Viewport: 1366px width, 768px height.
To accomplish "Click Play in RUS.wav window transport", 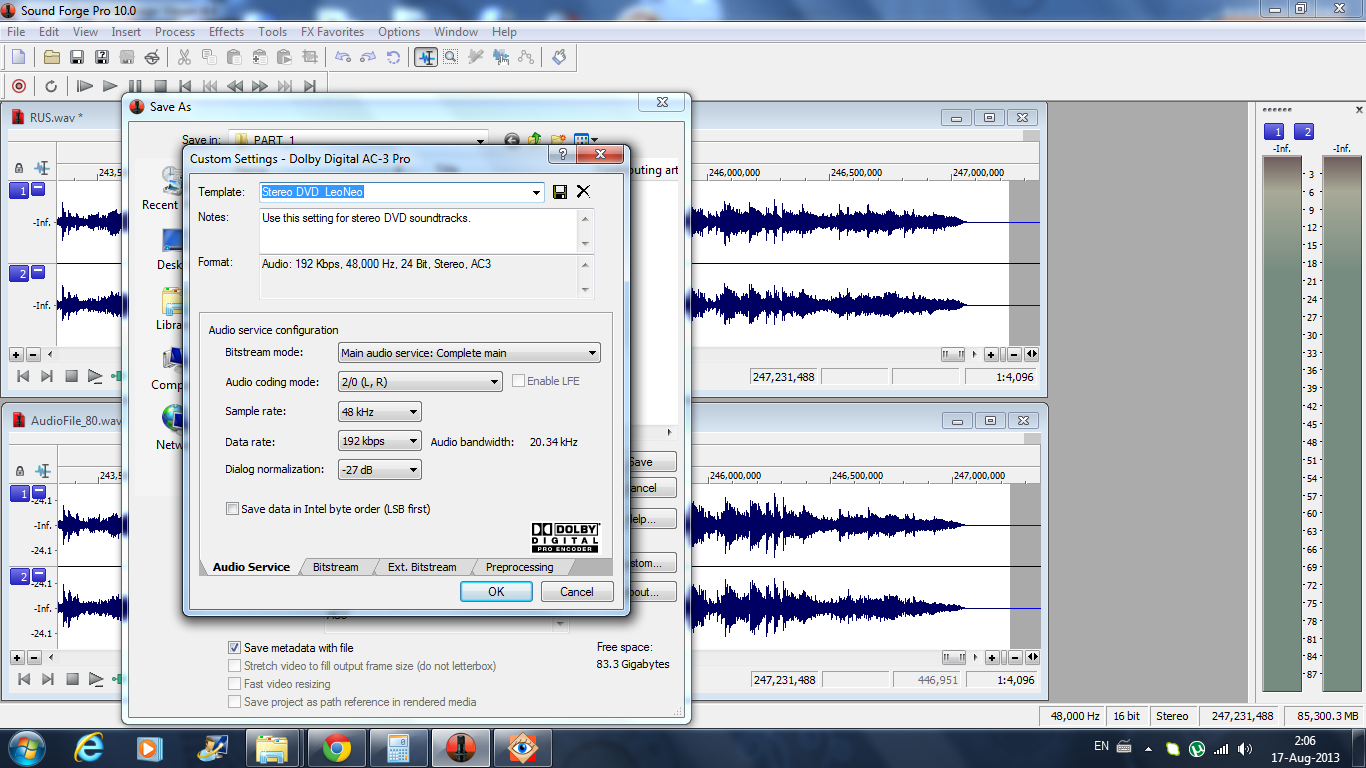I will pos(95,376).
